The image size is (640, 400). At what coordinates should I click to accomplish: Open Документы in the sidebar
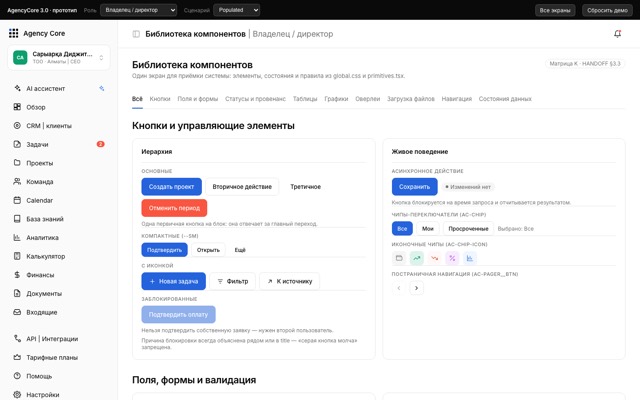[58, 293]
